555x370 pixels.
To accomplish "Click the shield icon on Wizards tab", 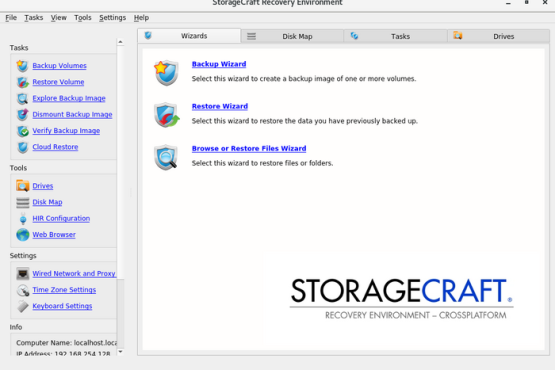I will tap(148, 35).
